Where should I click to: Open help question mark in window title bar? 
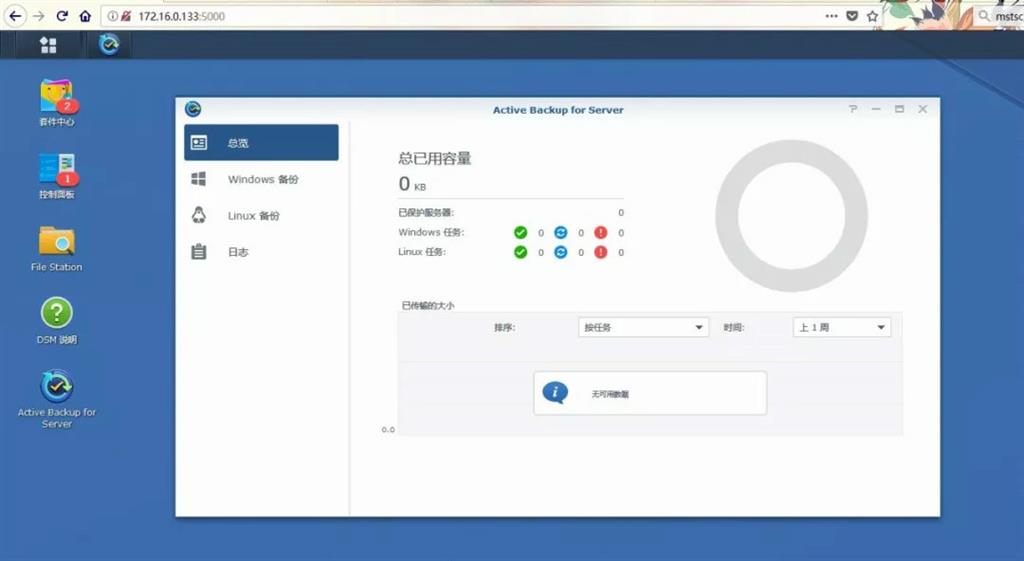(853, 109)
